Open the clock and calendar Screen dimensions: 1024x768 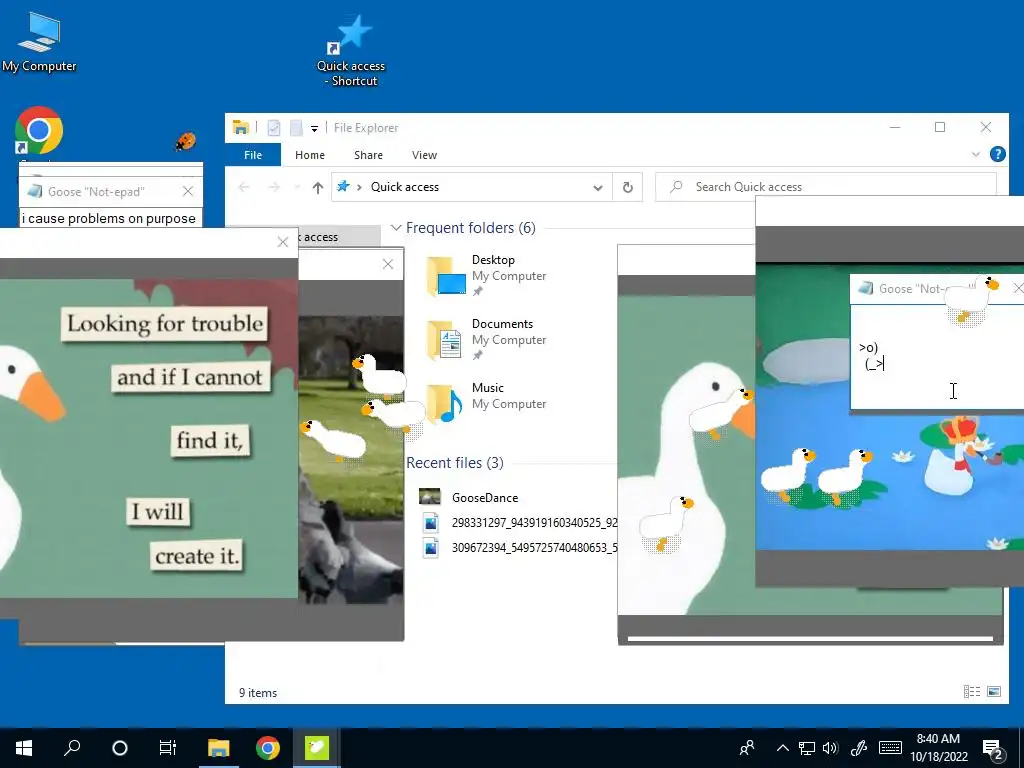[x=938, y=748]
